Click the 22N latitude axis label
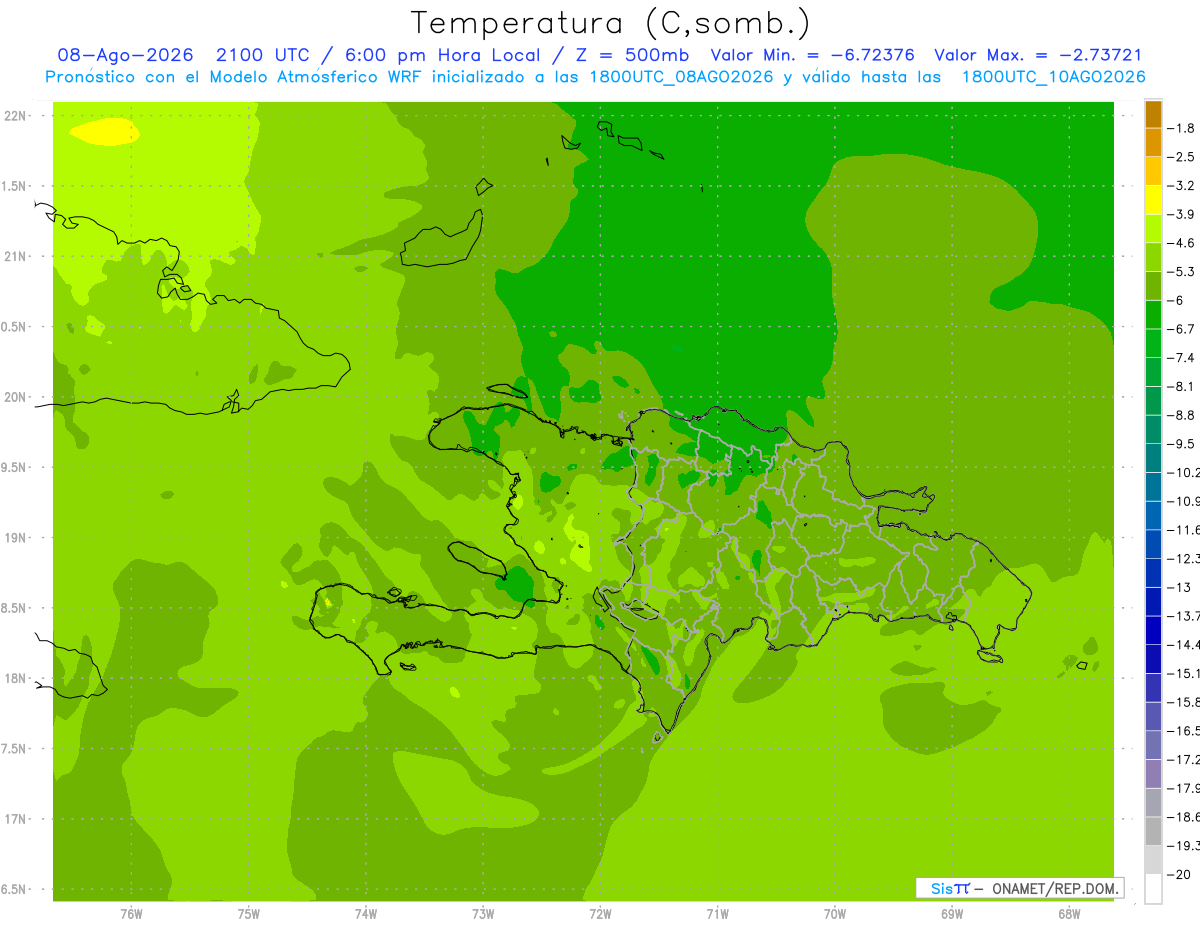The height and width of the screenshot is (927, 1200). [15, 116]
